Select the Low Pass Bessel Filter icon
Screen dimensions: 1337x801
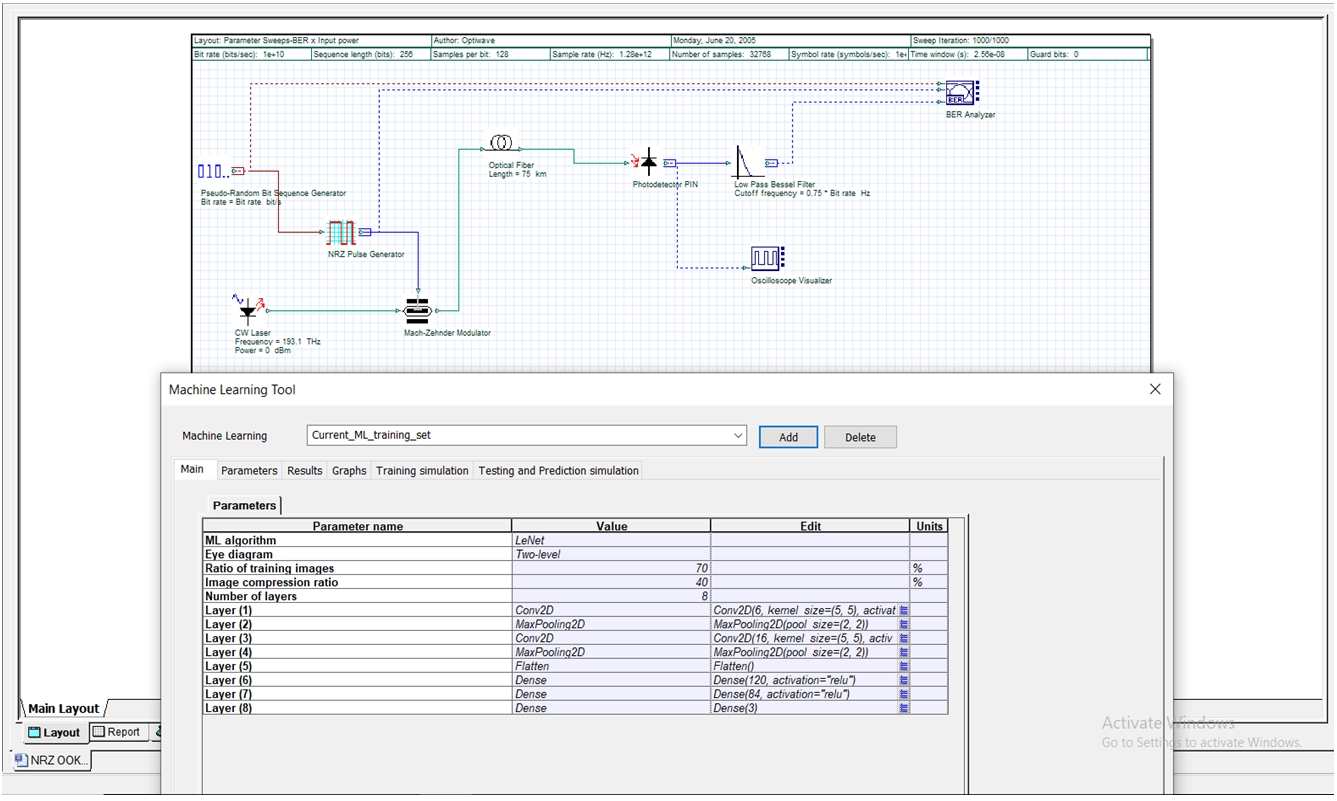click(x=748, y=162)
